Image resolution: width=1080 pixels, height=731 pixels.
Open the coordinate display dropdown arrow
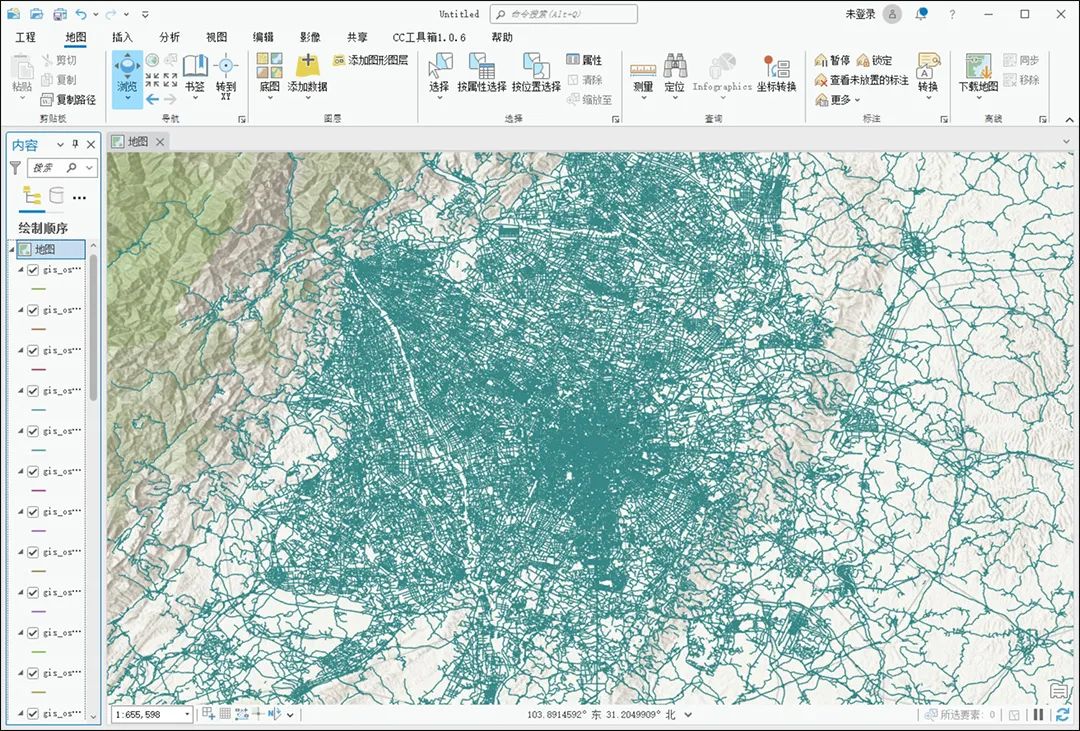click(688, 715)
